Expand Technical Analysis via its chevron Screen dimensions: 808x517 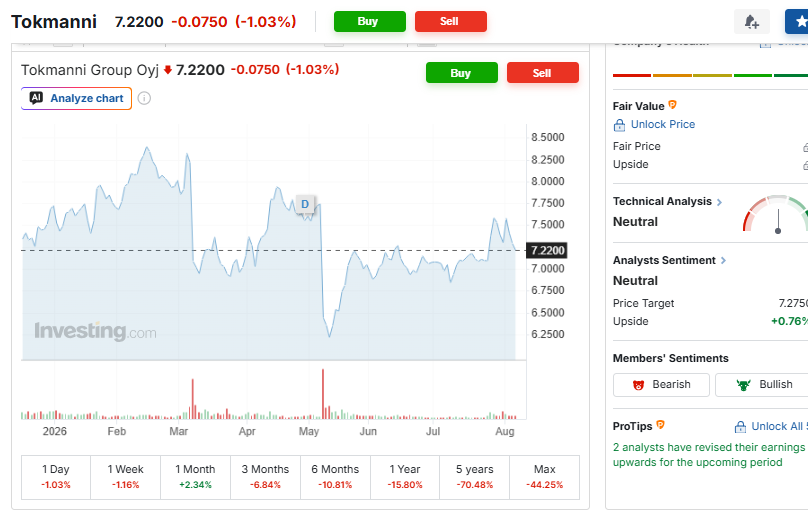coord(719,202)
